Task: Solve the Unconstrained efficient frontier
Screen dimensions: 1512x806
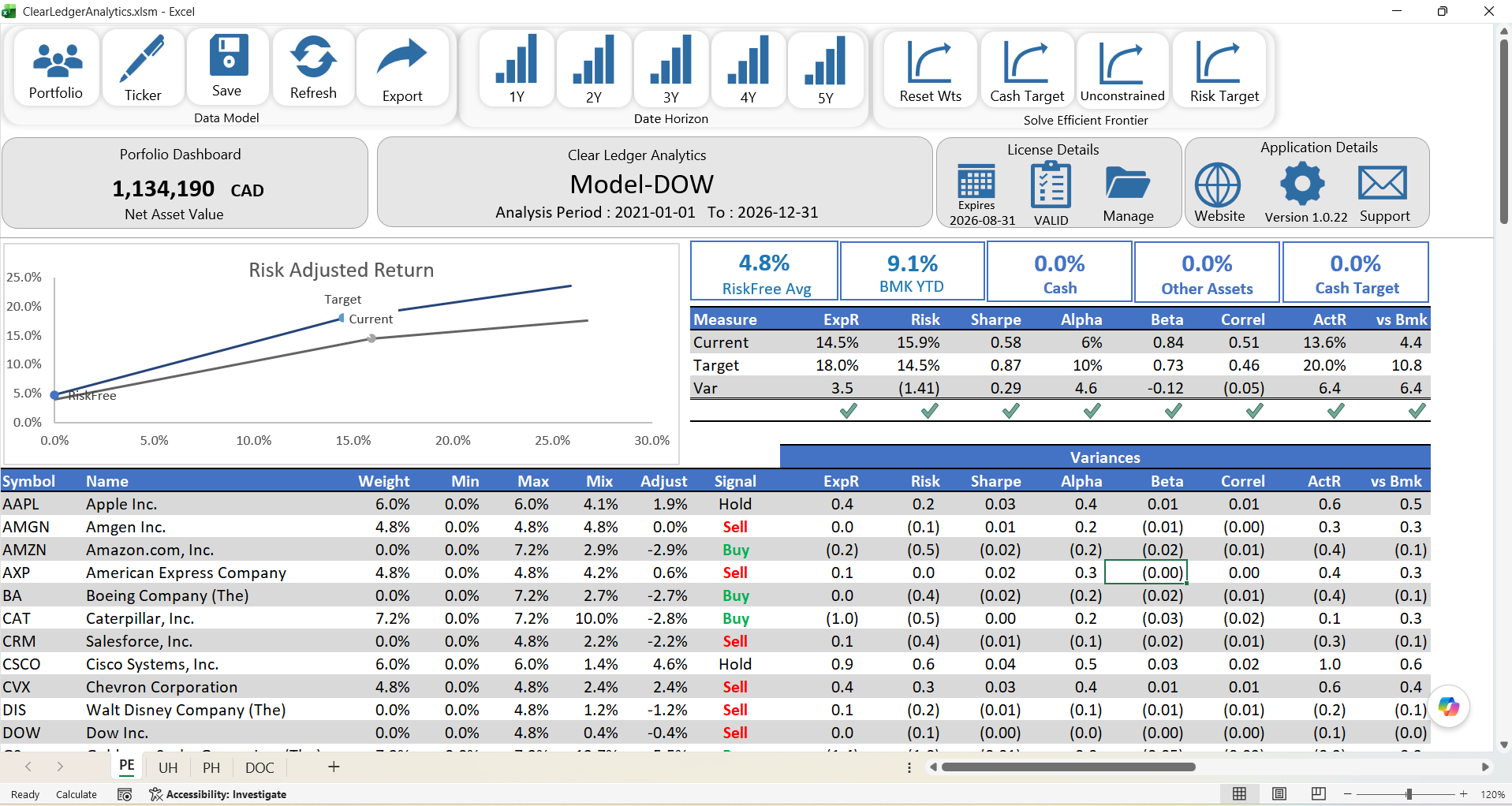Action: coord(1122,62)
